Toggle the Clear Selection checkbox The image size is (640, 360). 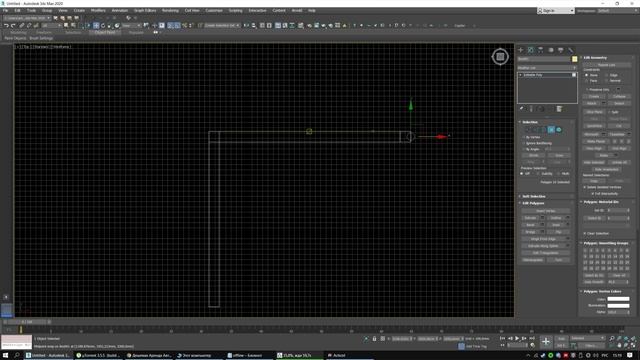pos(585,233)
